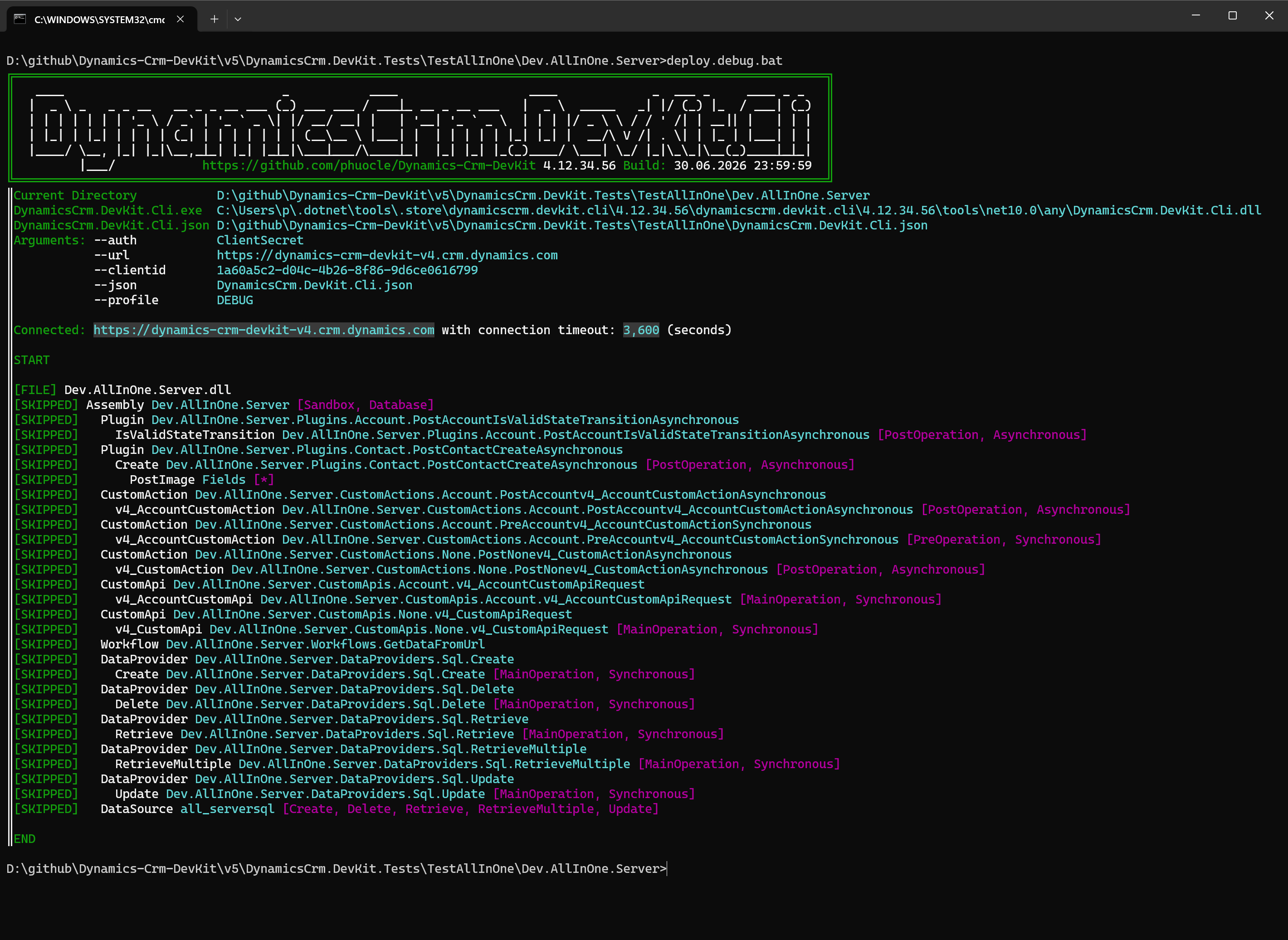
Task: Click CustomApi None.v4_CustomApiRequest class name
Action: [372, 615]
